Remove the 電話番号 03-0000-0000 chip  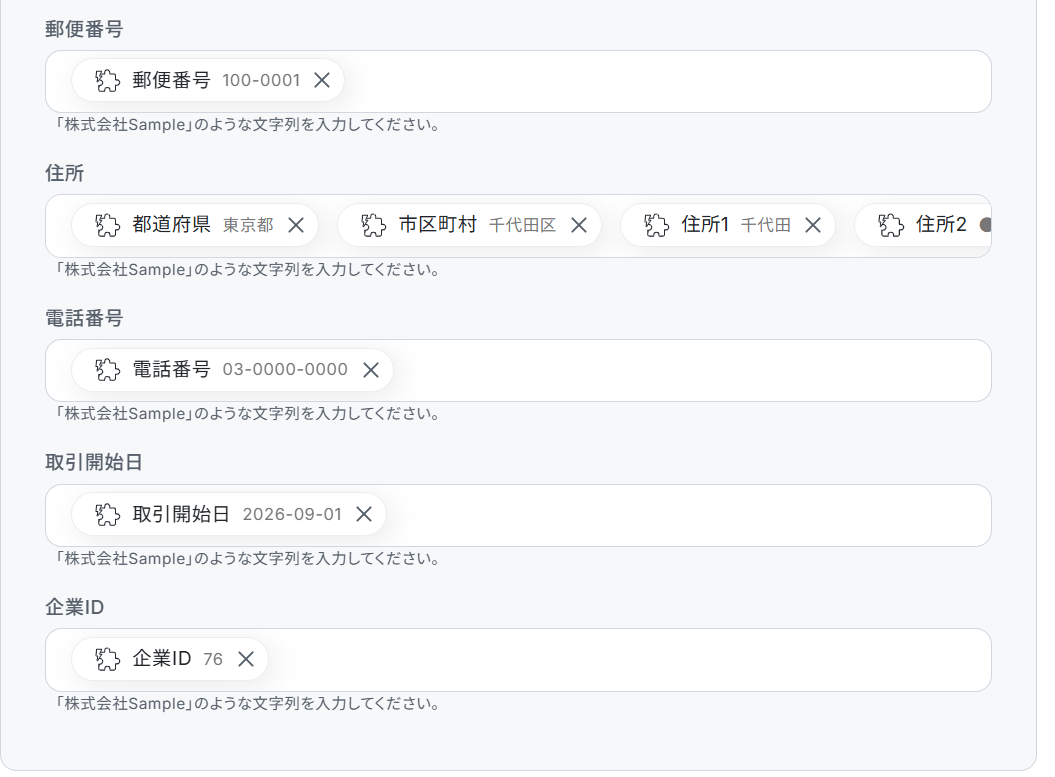pos(371,370)
